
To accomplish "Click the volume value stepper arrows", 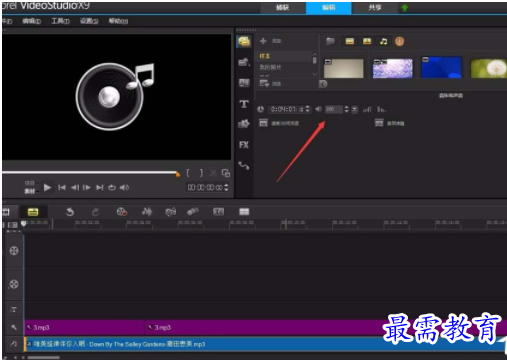I will tap(346, 109).
